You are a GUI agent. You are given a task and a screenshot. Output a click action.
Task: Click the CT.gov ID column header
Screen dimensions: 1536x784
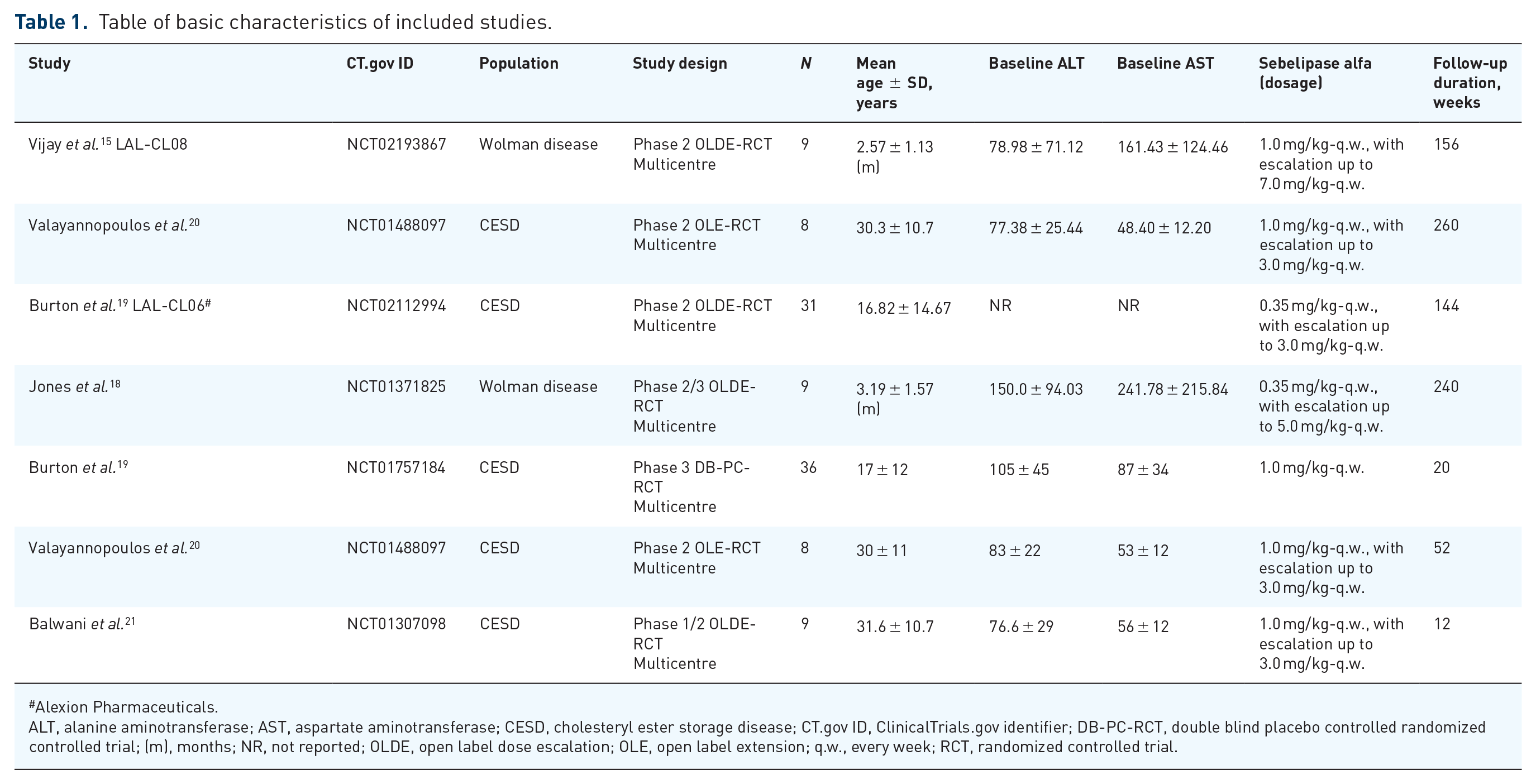coord(380,63)
